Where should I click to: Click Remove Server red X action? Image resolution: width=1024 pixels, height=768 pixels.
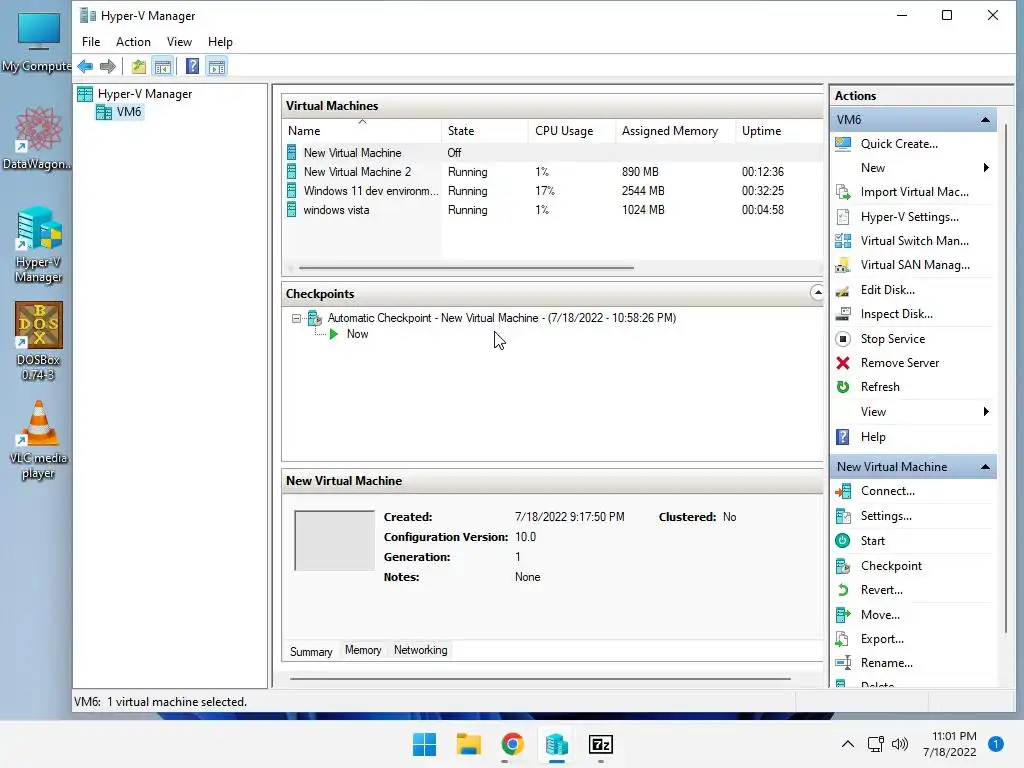click(843, 363)
